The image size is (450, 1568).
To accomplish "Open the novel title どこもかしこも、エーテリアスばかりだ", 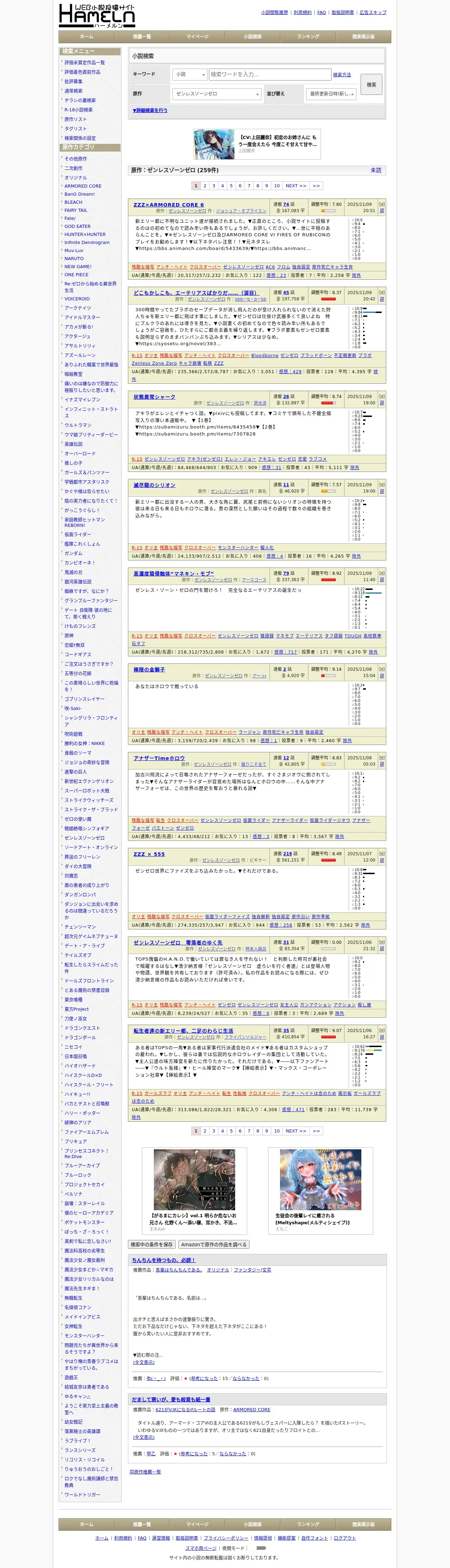I will point(196,293).
